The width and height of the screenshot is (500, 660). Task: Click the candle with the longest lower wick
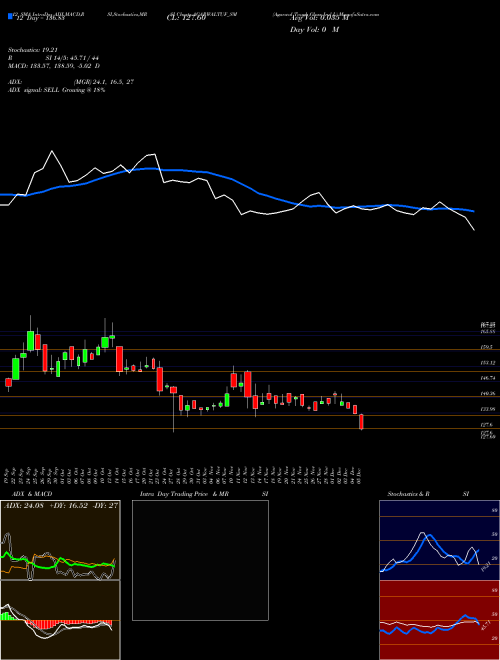pyautogui.click(x=173, y=409)
